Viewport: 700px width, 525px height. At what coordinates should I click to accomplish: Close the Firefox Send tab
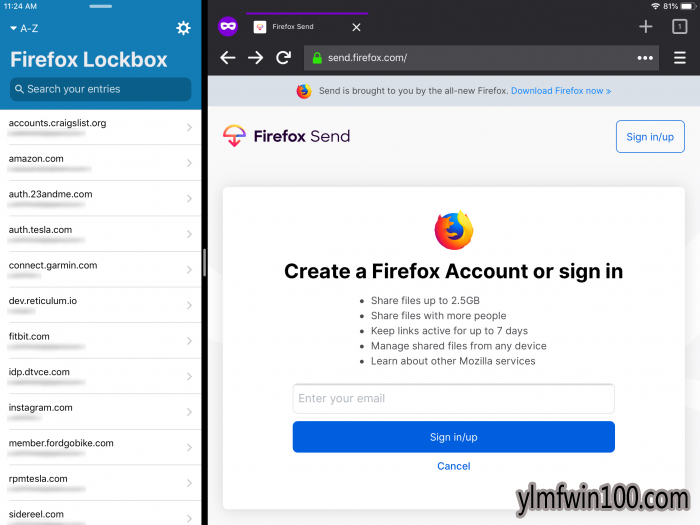356,27
